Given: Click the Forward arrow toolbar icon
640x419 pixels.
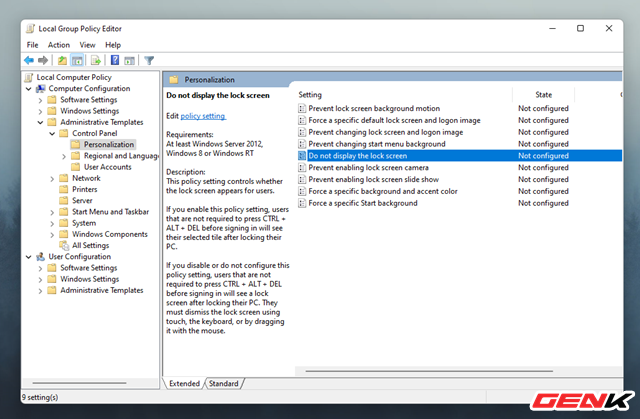Looking at the screenshot, I should pos(43,61).
